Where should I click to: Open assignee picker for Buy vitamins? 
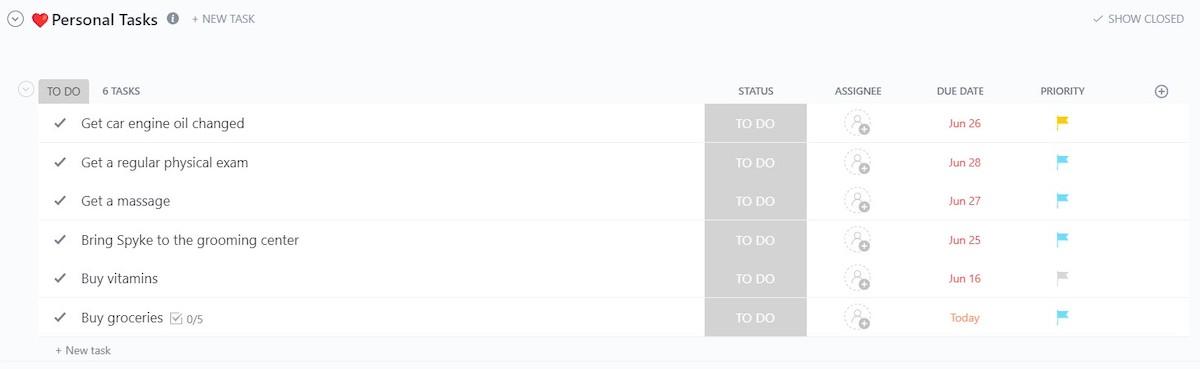point(857,278)
